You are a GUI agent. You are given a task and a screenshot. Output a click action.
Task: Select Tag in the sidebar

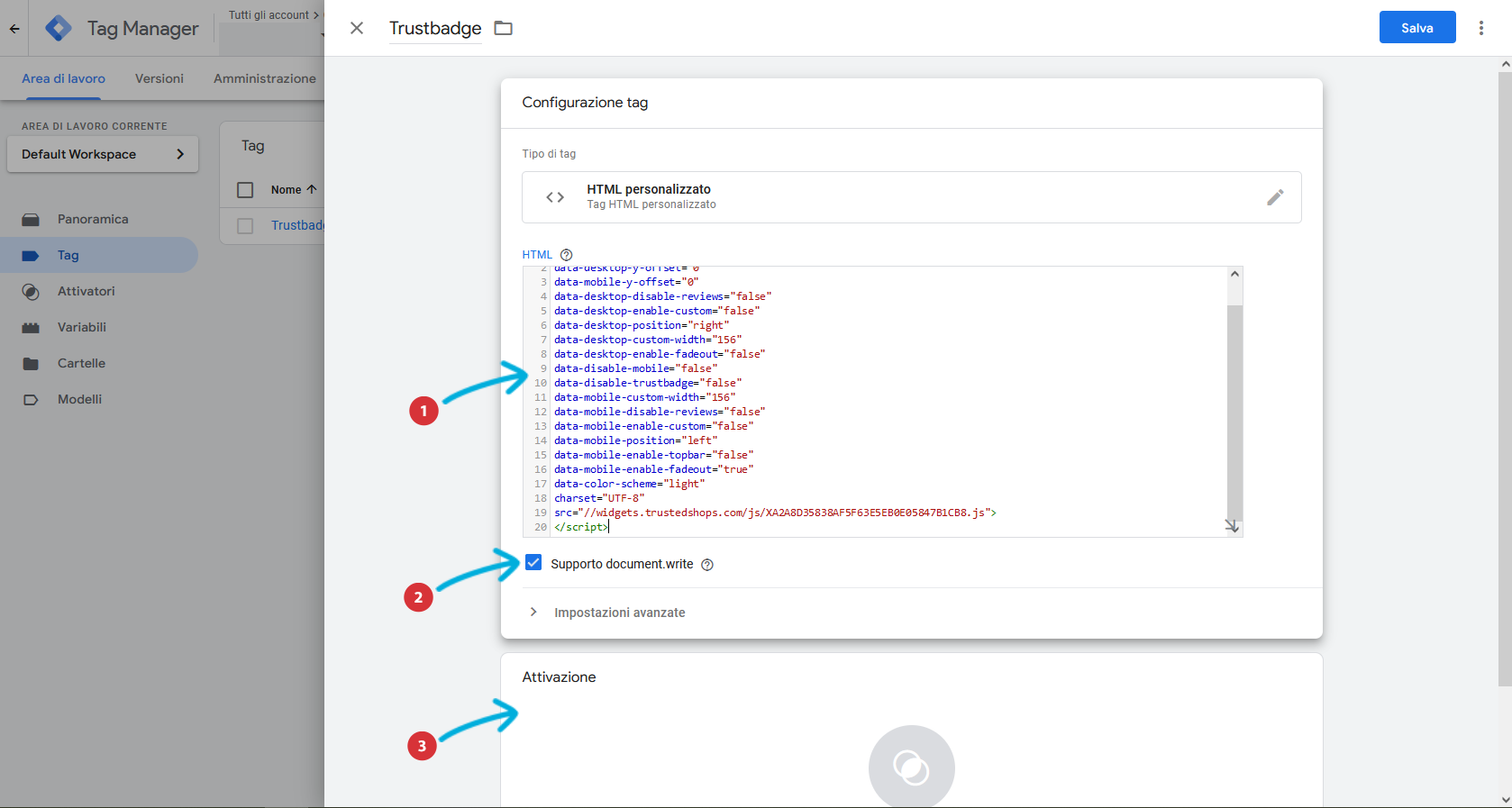click(x=98, y=255)
